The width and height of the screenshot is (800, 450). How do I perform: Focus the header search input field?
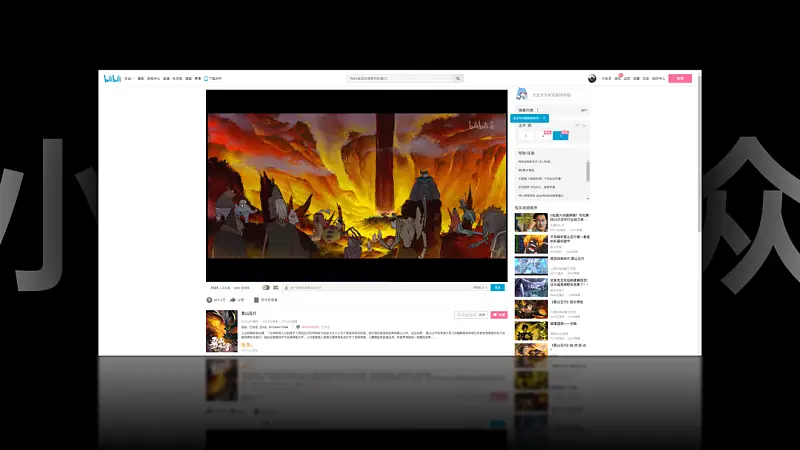tap(399, 79)
